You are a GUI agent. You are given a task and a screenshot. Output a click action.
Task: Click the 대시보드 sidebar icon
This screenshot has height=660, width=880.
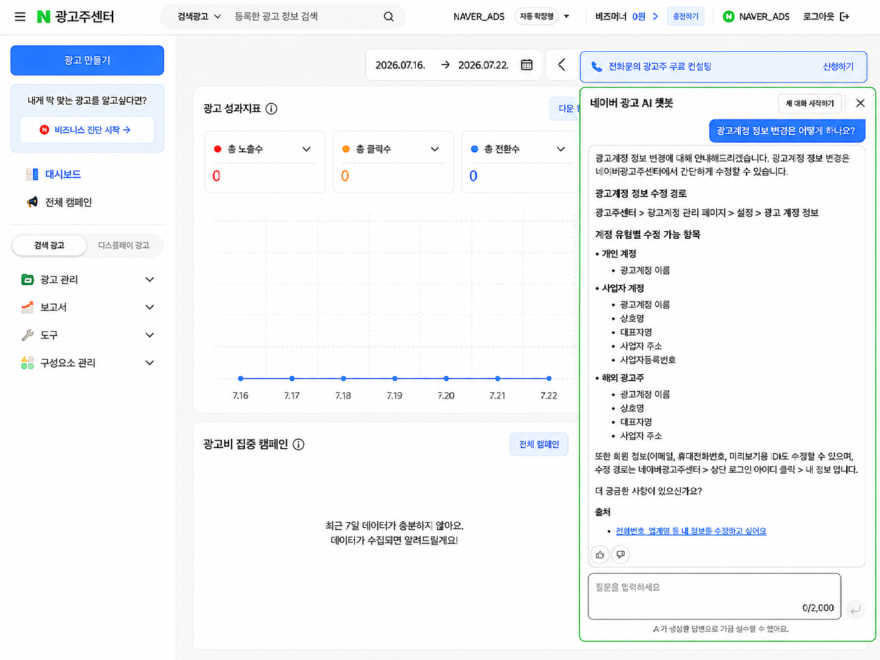pos(32,174)
